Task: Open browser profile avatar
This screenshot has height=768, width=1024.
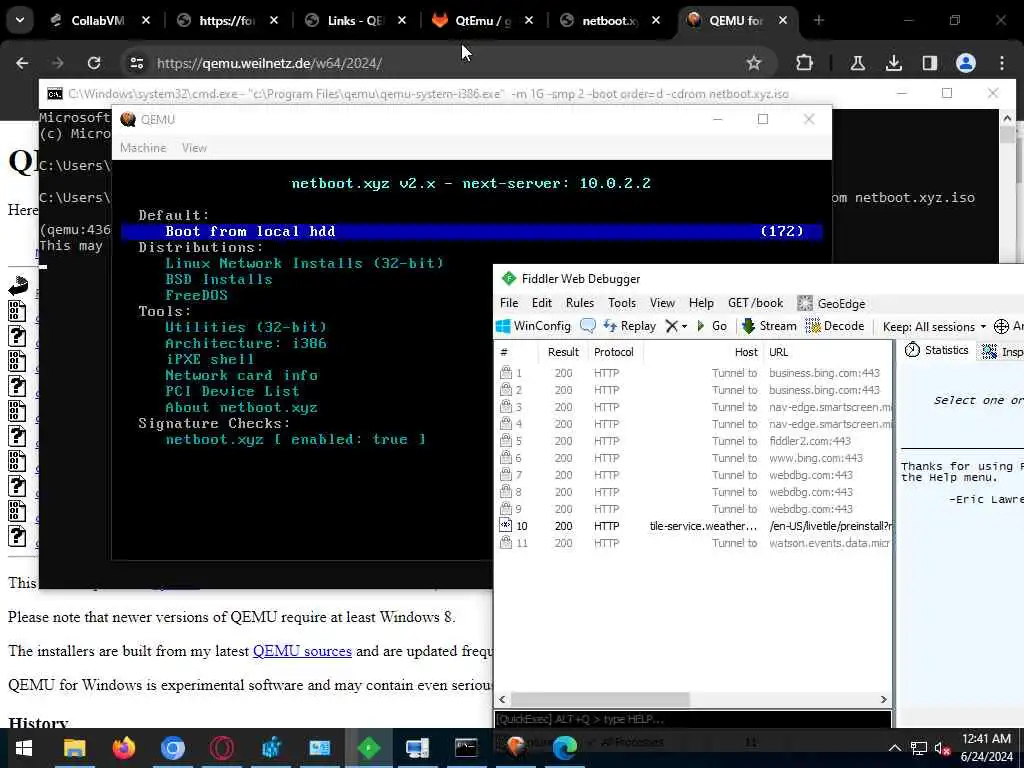Action: (965, 63)
